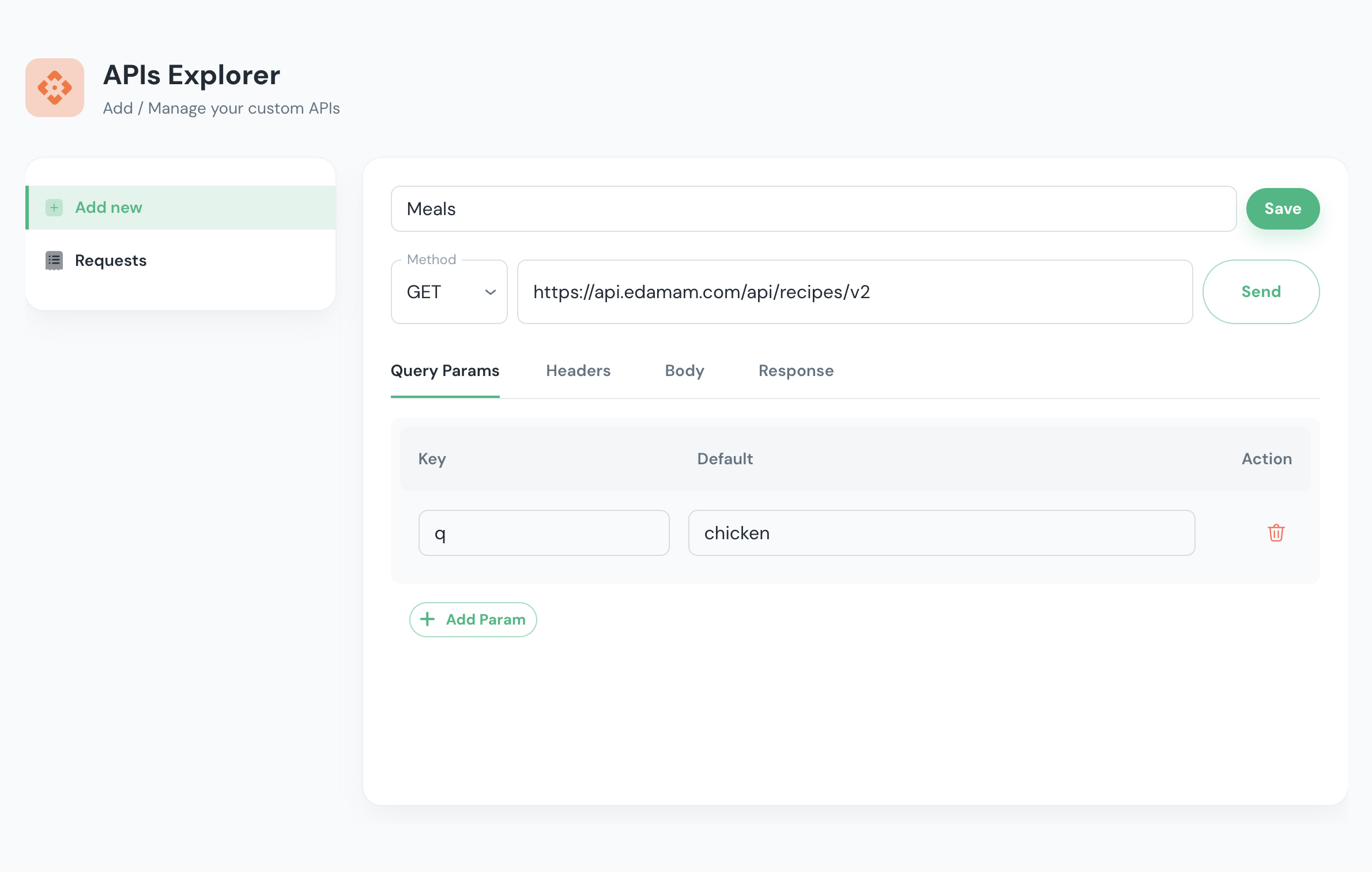Select Requests in the sidebar
Screen dimensions: 1372x872
click(x=110, y=260)
